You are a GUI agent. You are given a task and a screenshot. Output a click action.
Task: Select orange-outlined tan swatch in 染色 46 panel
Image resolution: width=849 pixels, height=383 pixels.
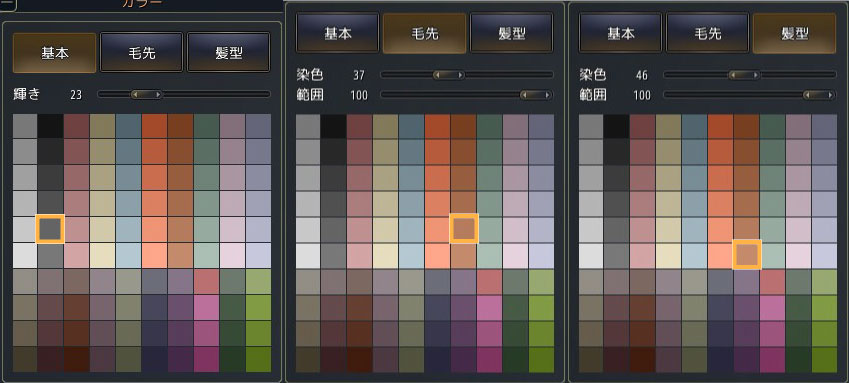(747, 254)
